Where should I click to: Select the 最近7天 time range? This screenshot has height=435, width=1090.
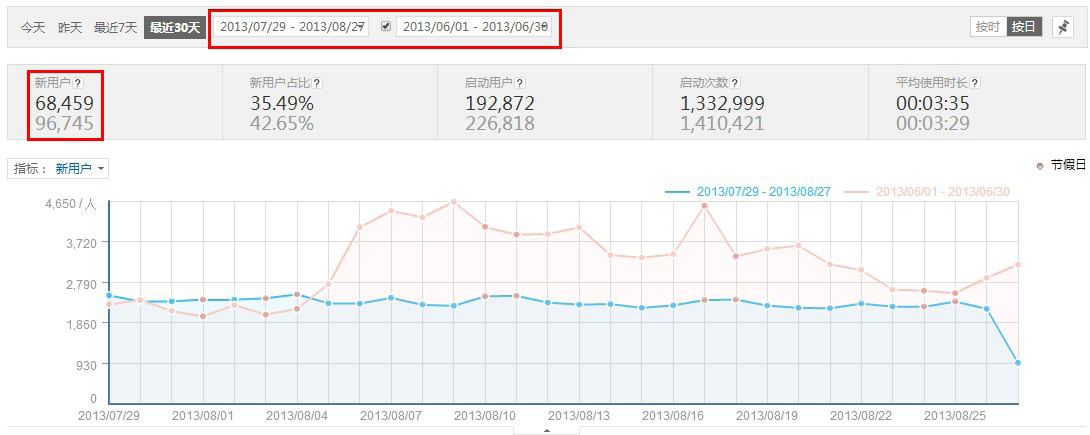(115, 28)
